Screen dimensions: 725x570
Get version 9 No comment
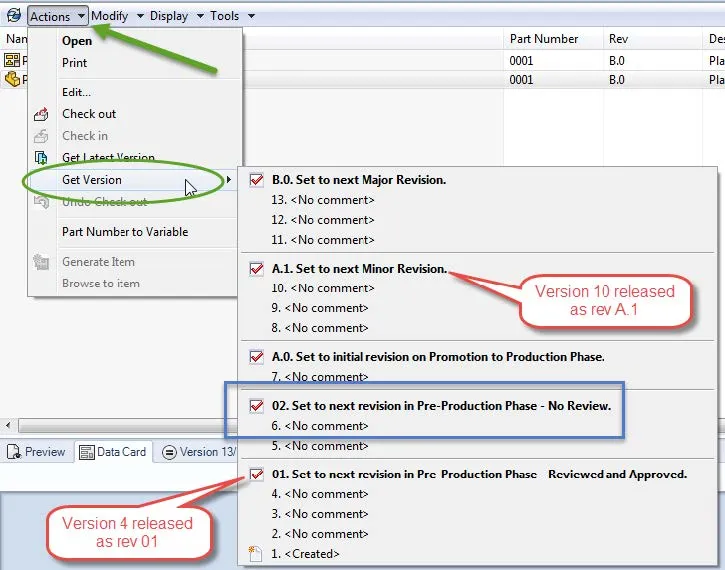tap(319, 308)
